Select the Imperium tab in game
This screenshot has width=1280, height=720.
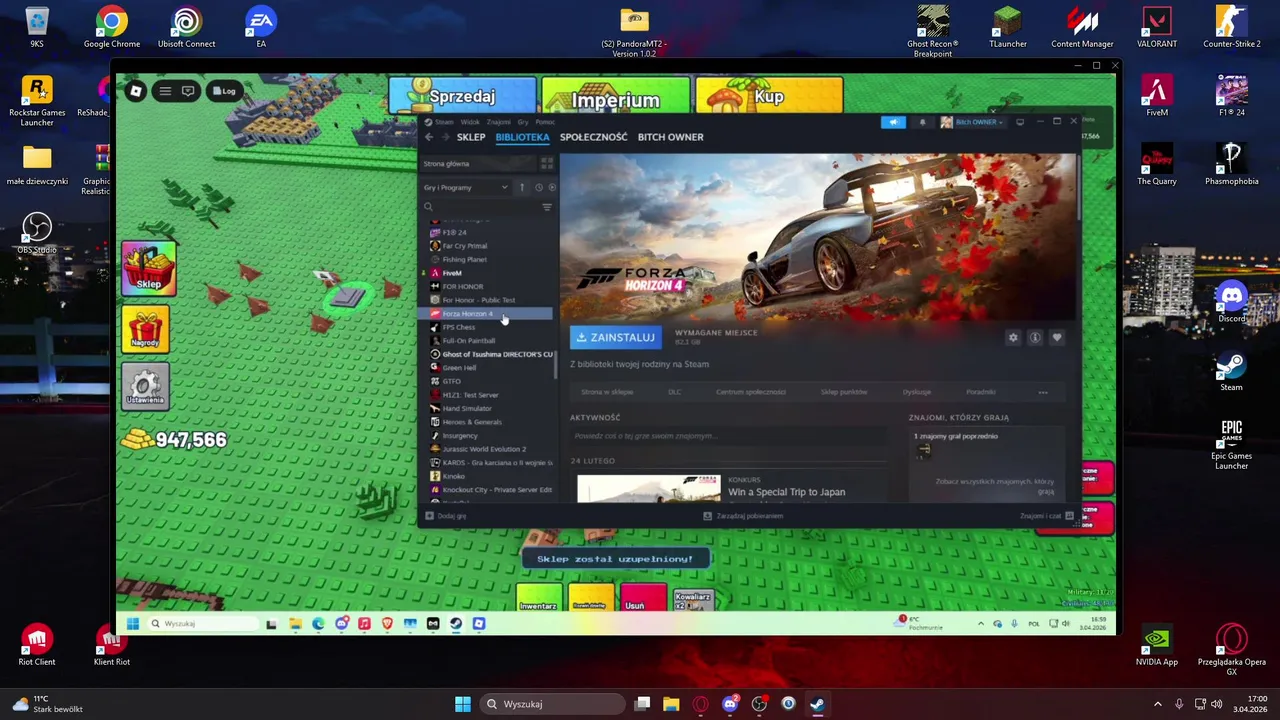tap(615, 97)
